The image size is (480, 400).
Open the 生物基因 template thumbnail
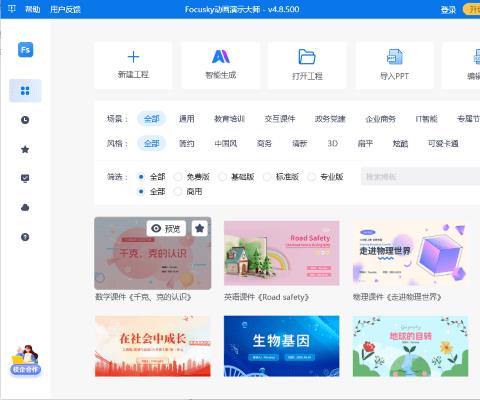[282, 346]
